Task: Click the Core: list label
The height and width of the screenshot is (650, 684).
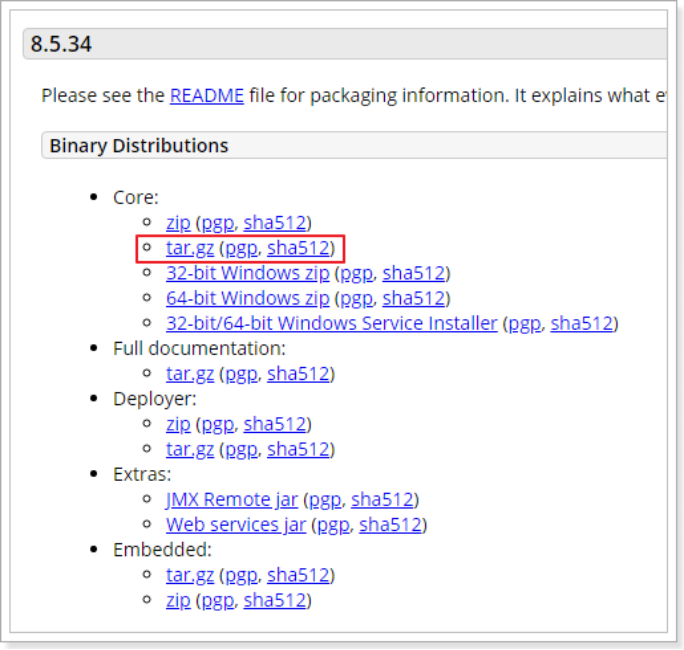Action: pyautogui.click(x=136, y=198)
